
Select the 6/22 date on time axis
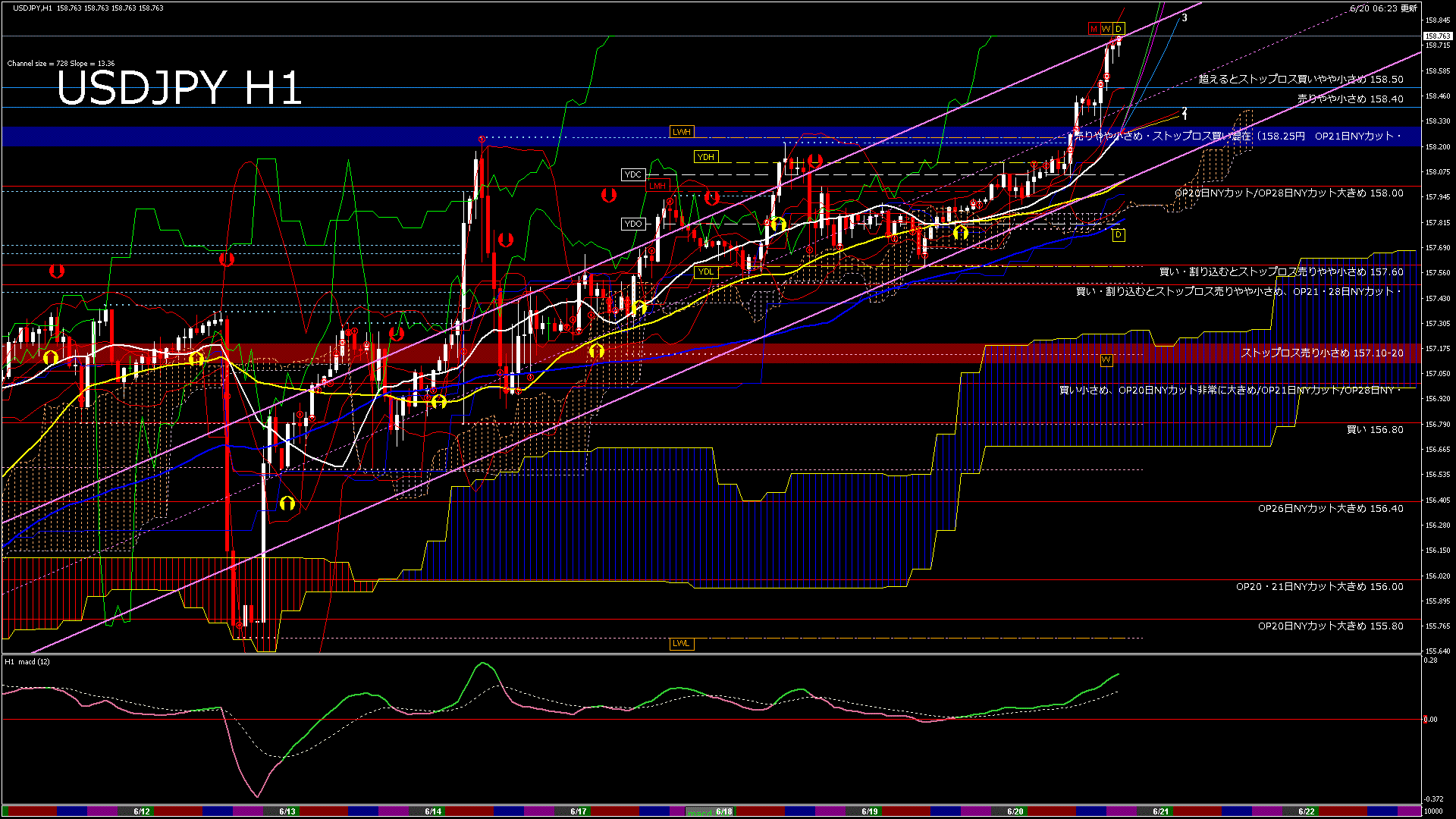1307,811
